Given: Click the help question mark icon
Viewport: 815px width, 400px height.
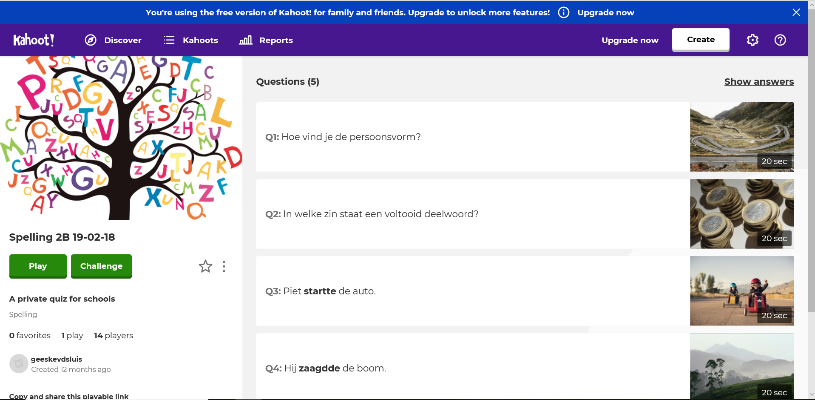Looking at the screenshot, I should coord(781,40).
